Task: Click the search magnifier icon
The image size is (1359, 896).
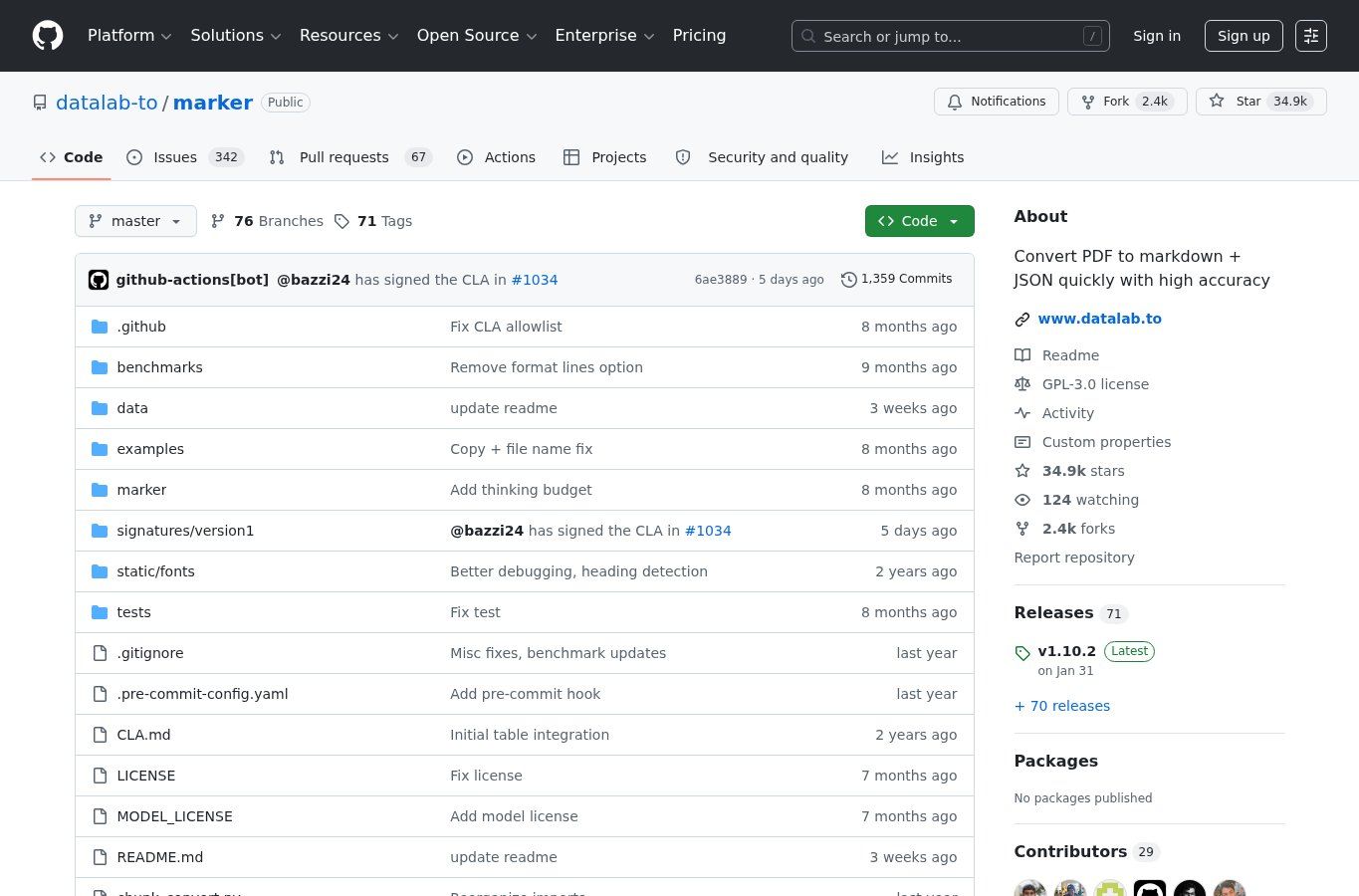Action: coord(808,36)
